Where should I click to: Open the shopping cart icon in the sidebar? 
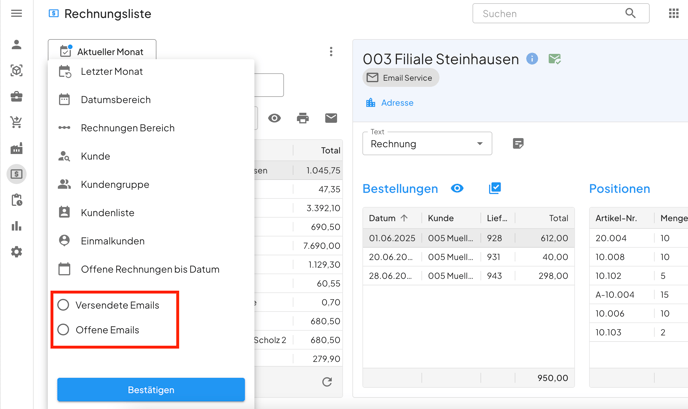coord(16,123)
